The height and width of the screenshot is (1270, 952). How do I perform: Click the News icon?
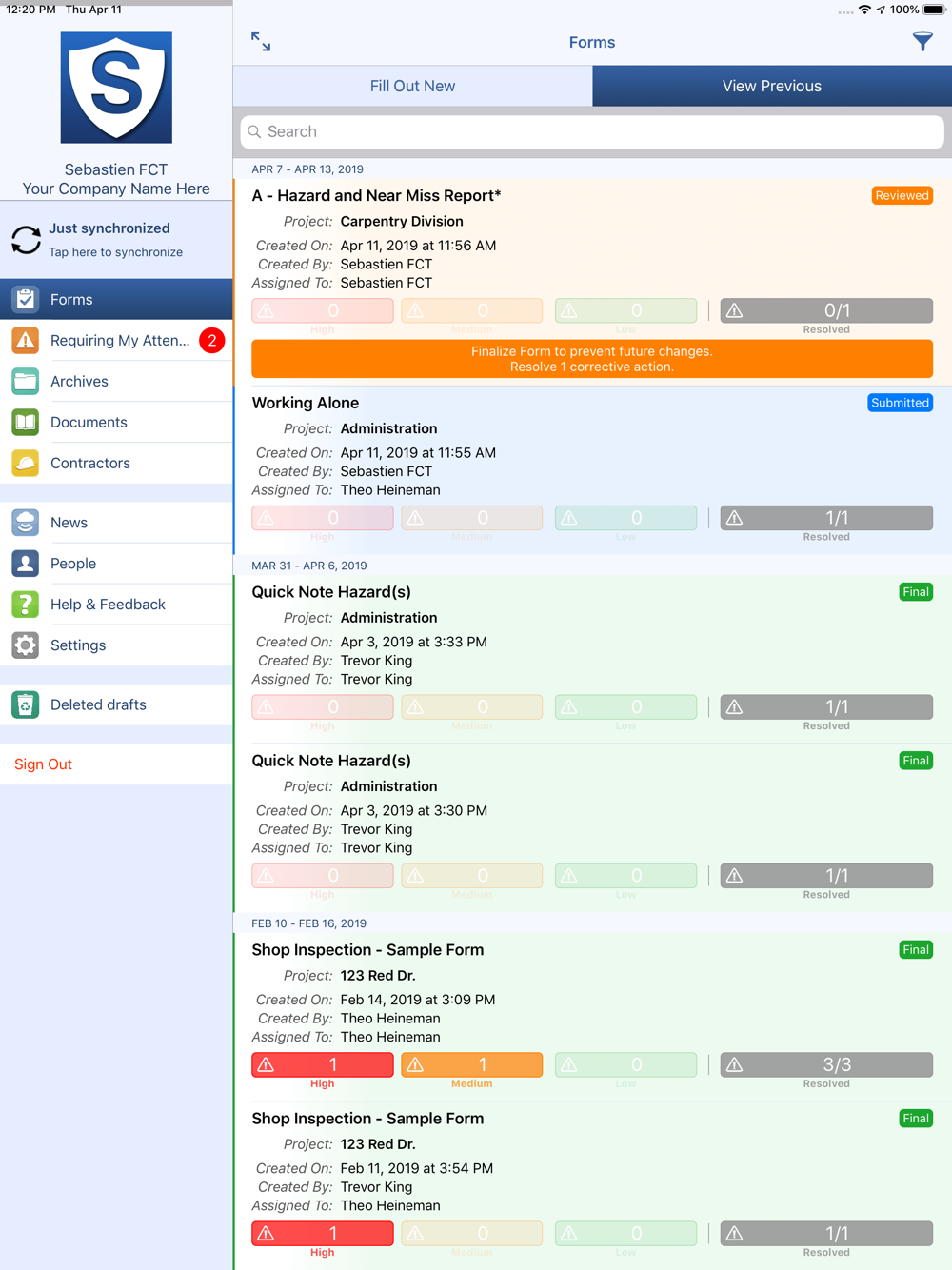click(26, 523)
